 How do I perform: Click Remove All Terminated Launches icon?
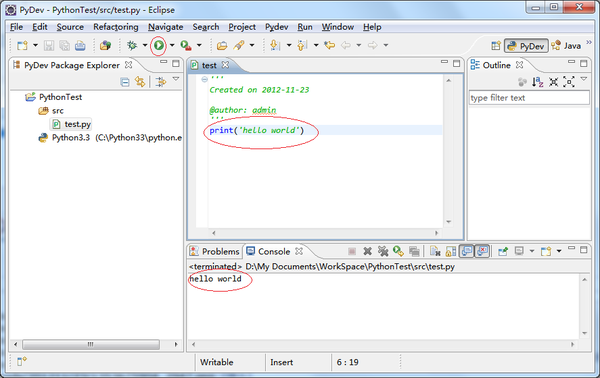383,251
